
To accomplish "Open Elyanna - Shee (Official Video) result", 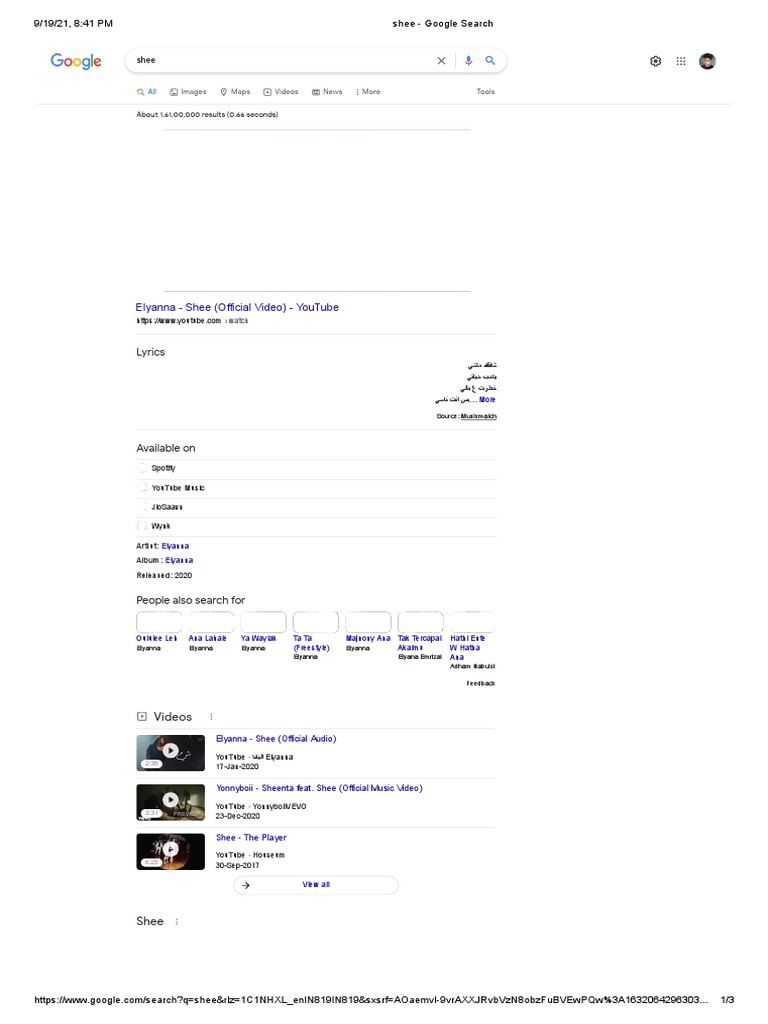I will (237, 307).
